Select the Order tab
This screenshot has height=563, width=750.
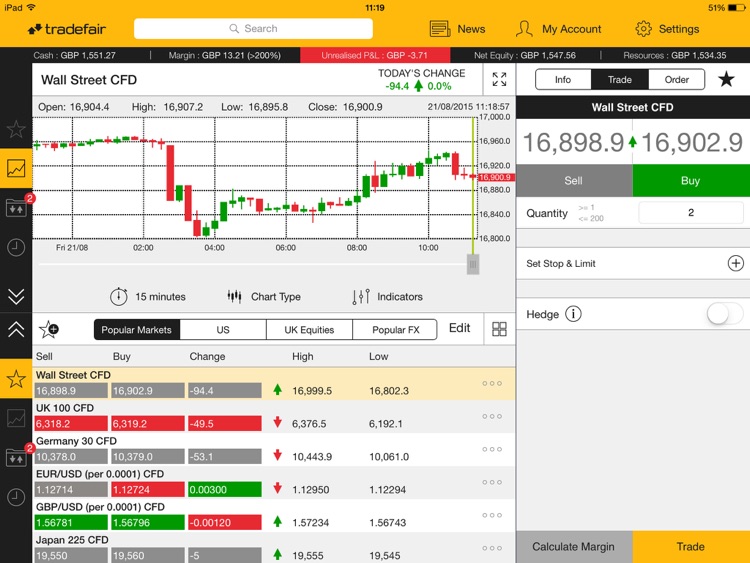676,80
